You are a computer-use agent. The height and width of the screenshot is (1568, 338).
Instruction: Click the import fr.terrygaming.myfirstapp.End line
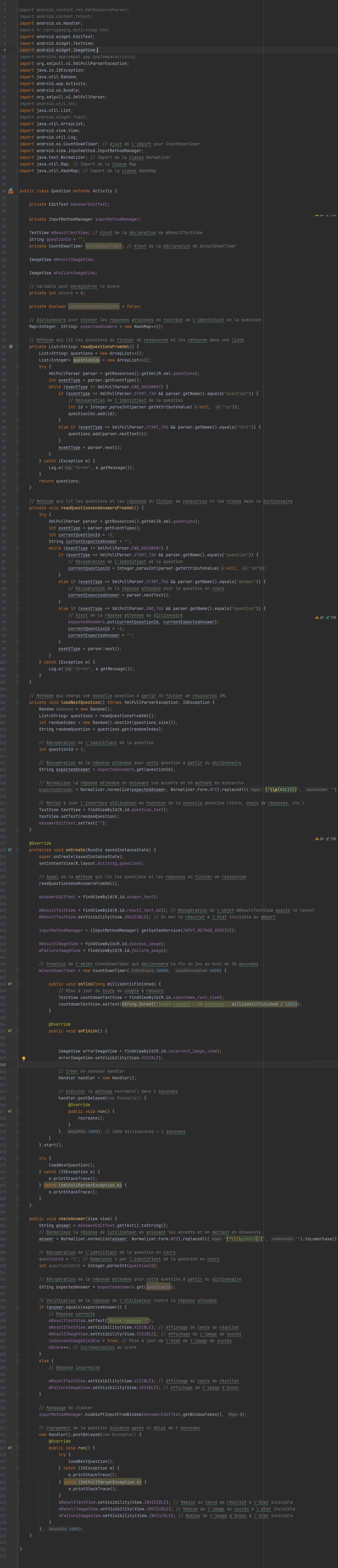[x=65, y=30]
